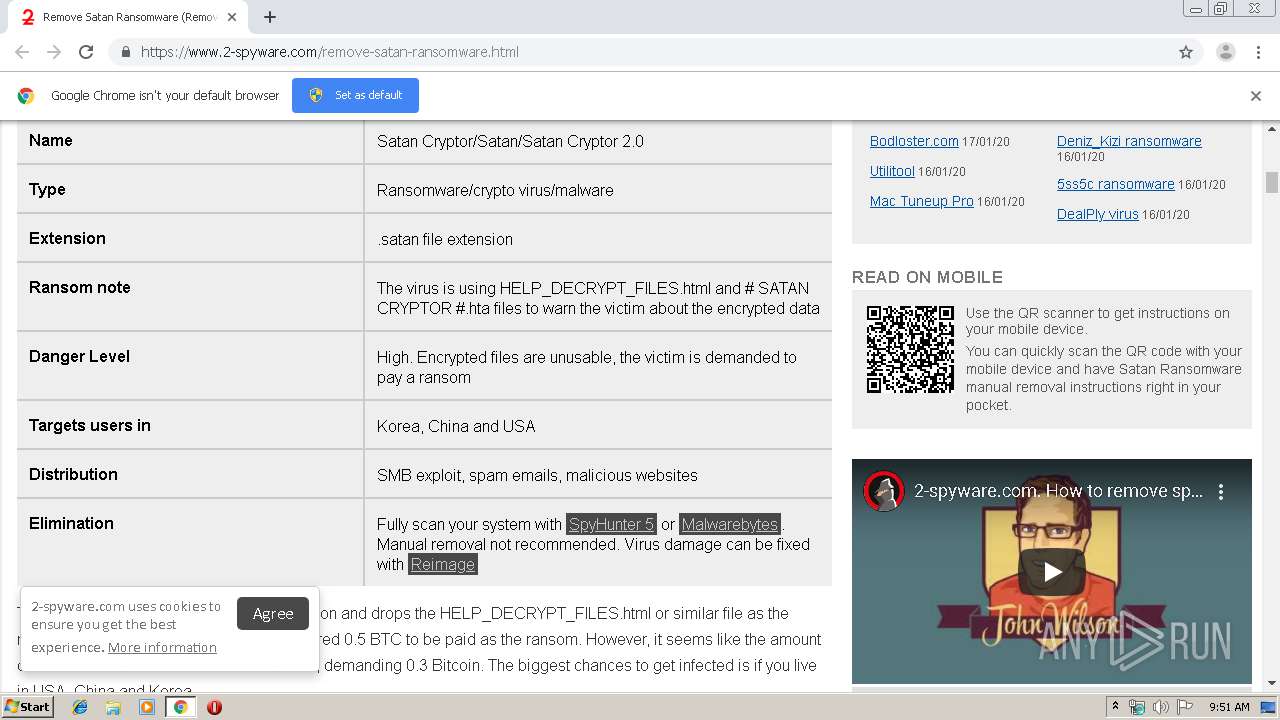The image size is (1280, 720).
Task: Open the Deniz_Kizi ransomware link
Action: pyautogui.click(x=1129, y=141)
